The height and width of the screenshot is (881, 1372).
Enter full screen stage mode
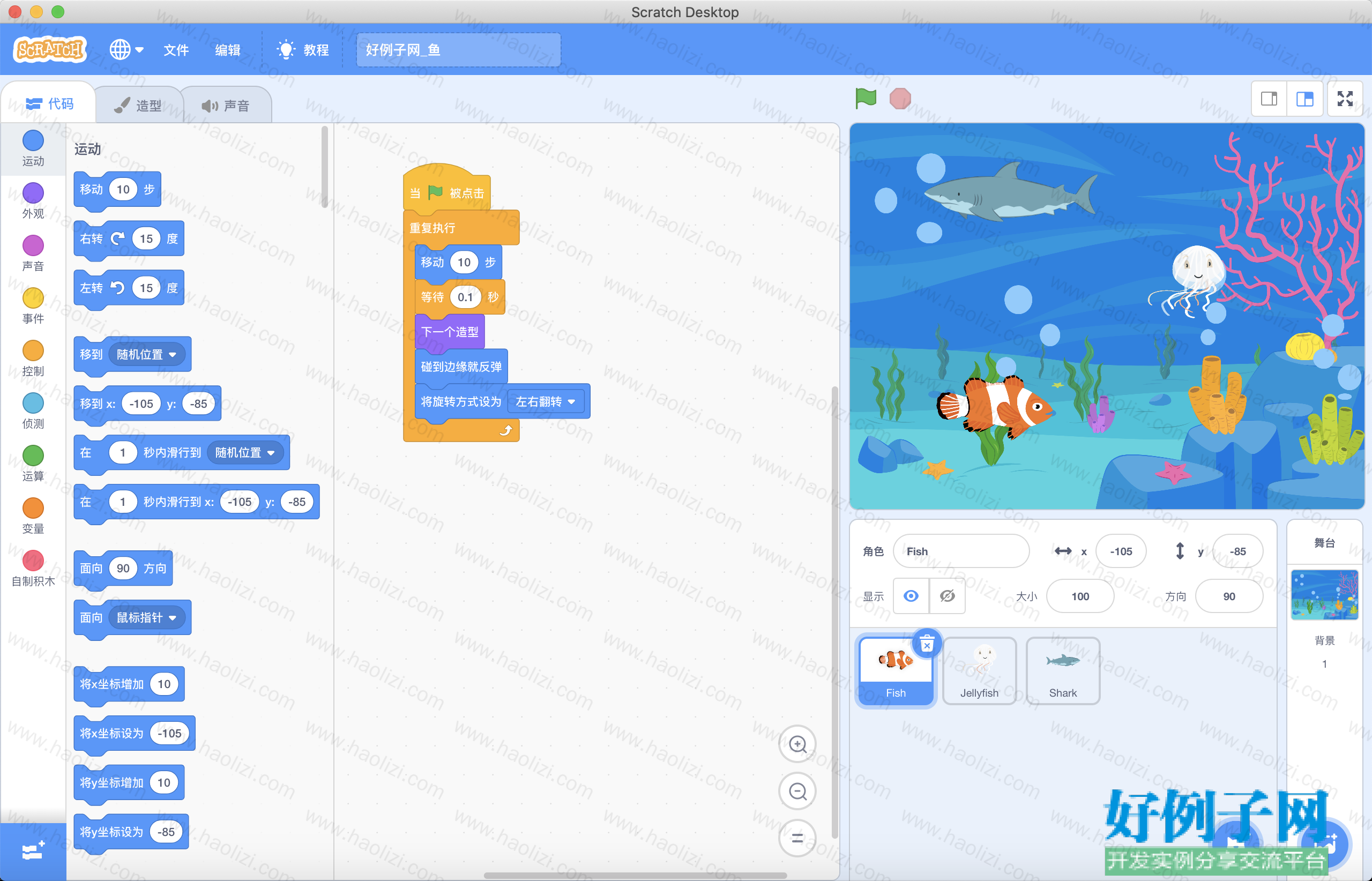pyautogui.click(x=1345, y=99)
